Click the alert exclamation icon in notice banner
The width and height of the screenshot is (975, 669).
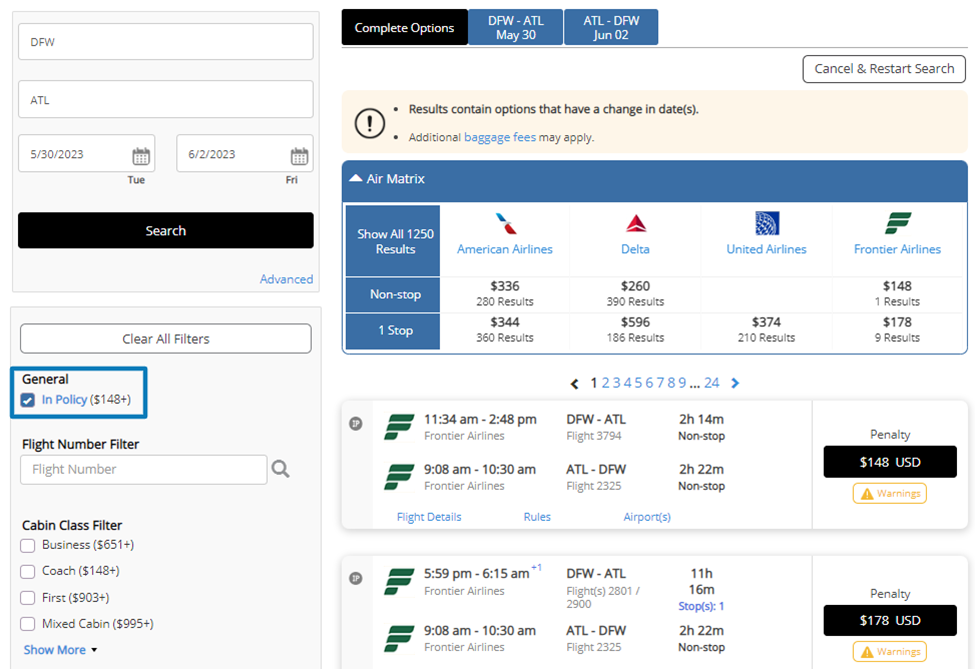point(370,122)
